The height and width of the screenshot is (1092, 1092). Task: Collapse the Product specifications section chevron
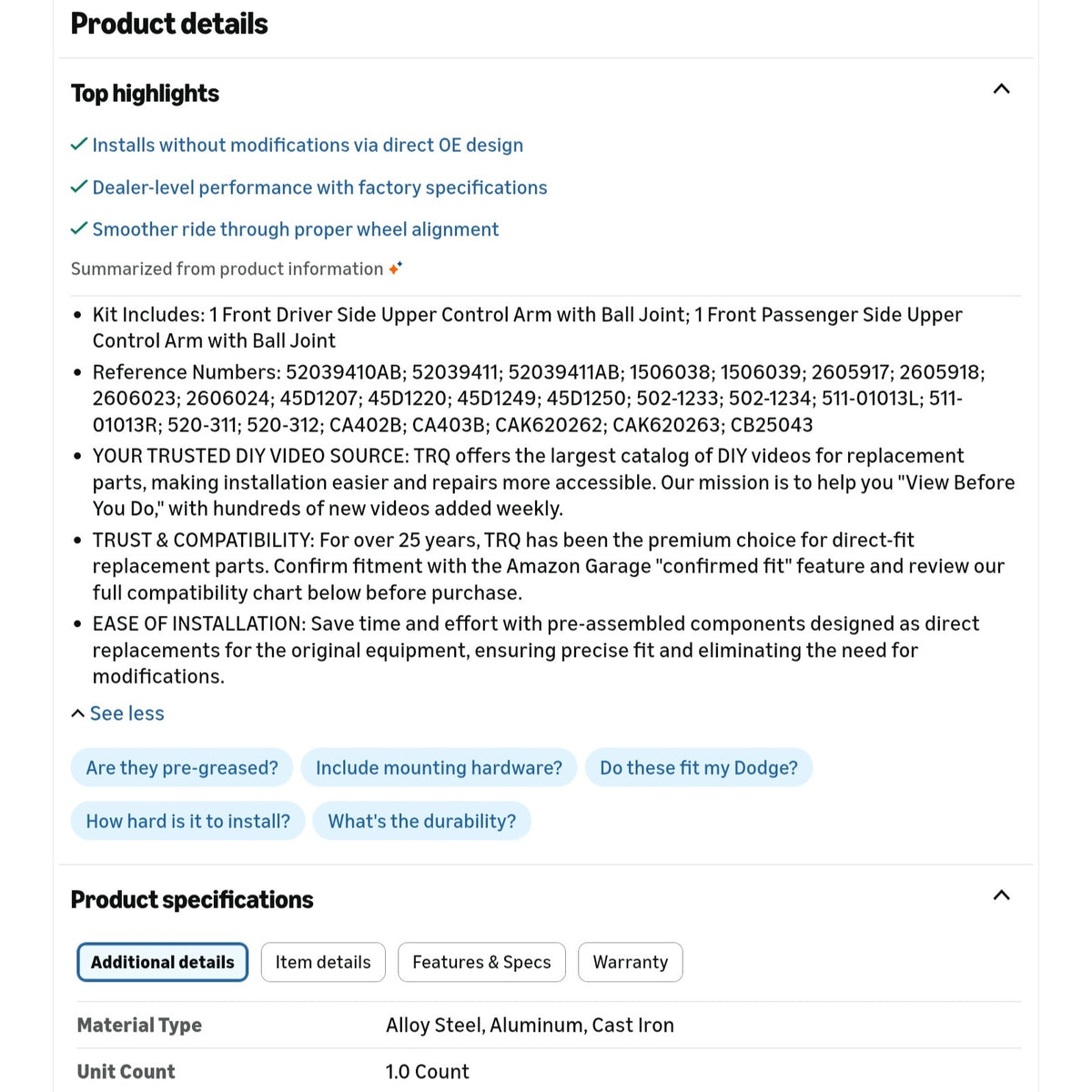[1001, 895]
